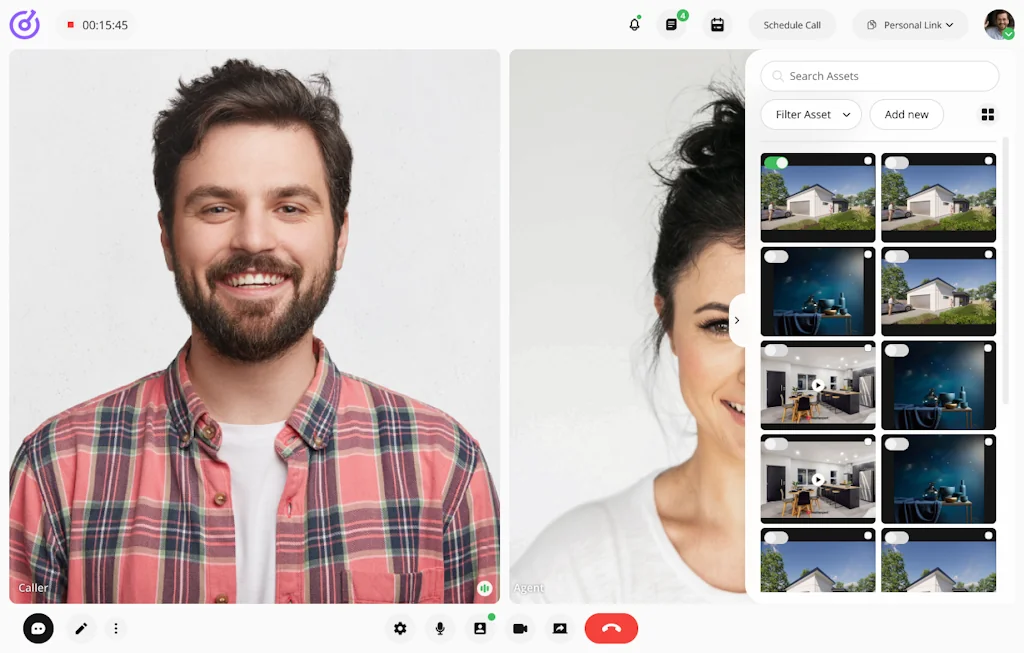This screenshot has width=1024, height=653.
Task: Turn off the video camera
Action: (x=520, y=628)
